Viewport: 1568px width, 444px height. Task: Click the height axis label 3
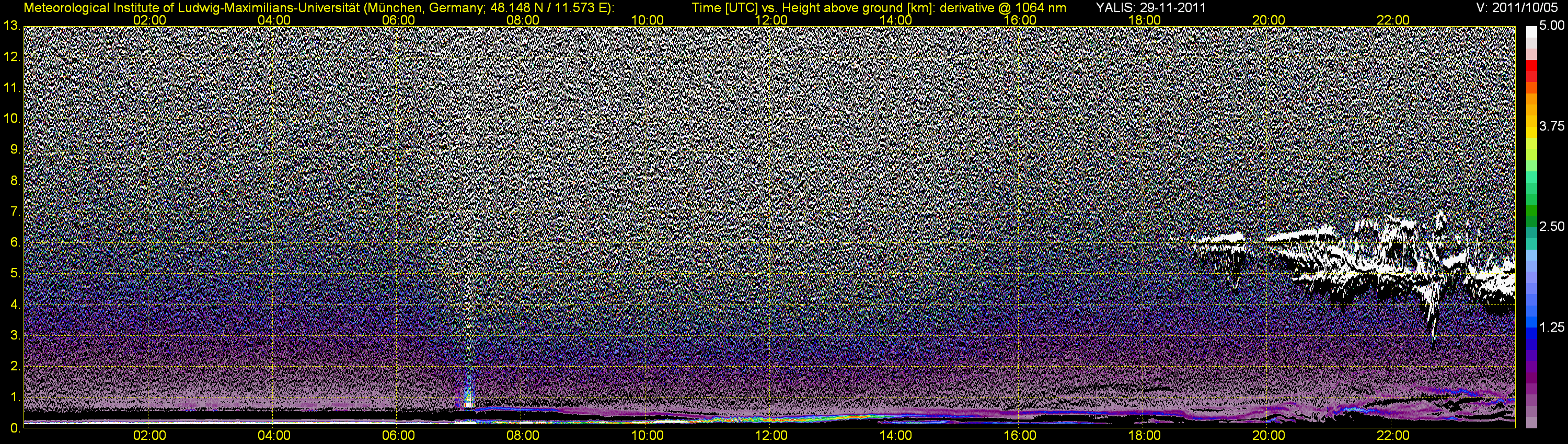(x=15, y=335)
